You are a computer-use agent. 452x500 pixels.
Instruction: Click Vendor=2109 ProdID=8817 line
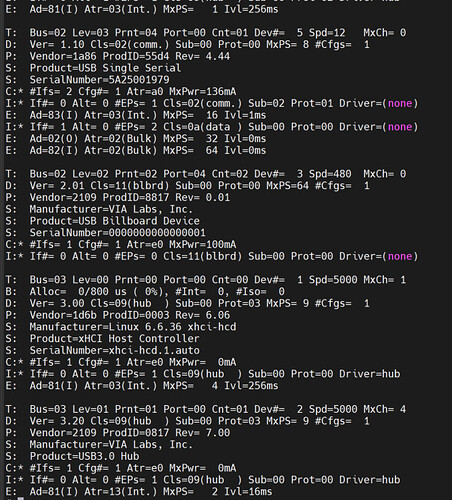click(x=118, y=197)
